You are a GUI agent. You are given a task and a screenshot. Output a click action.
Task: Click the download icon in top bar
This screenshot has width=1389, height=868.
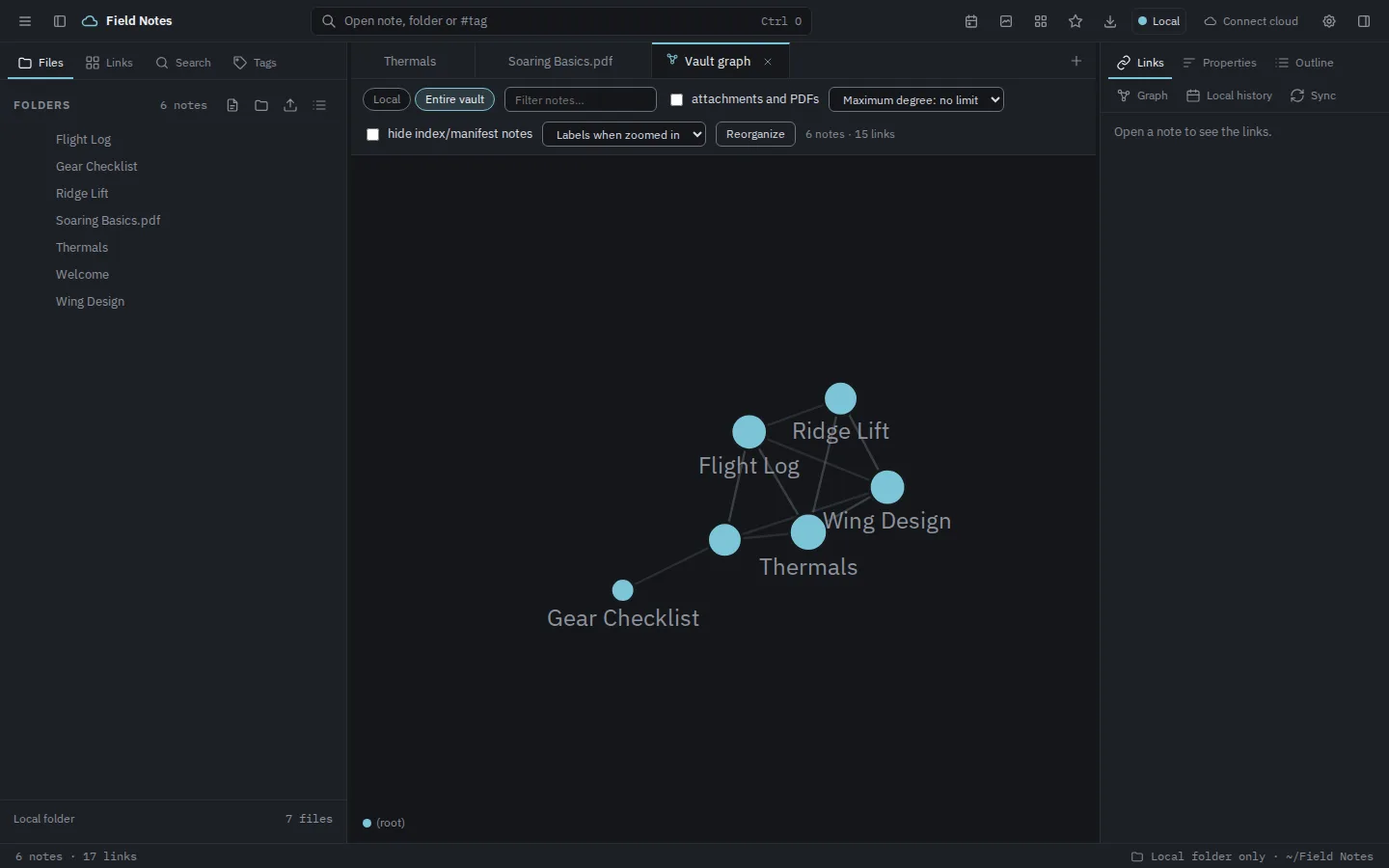pos(1110,21)
